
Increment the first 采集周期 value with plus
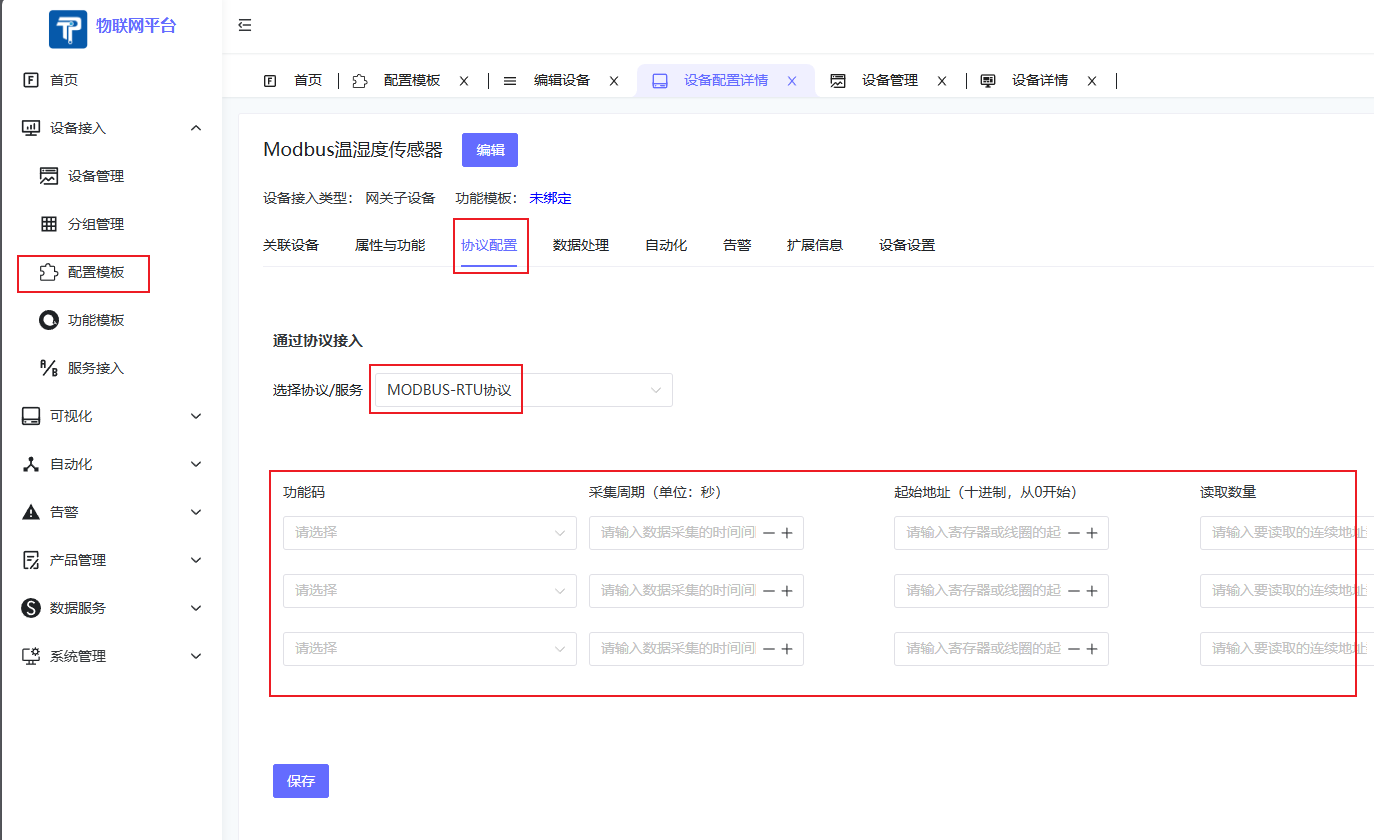pos(786,532)
